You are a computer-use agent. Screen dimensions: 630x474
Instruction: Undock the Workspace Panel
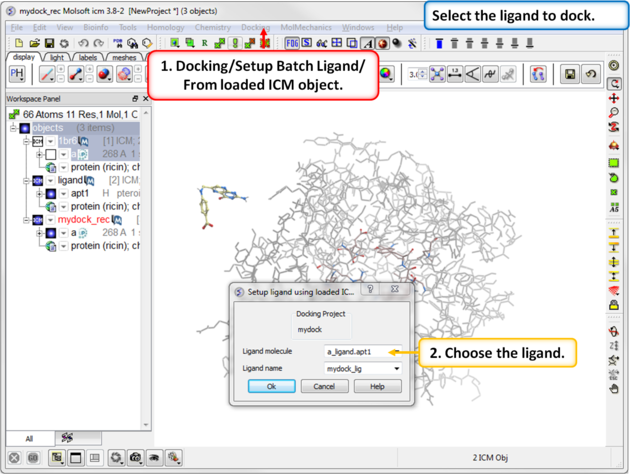click(135, 98)
